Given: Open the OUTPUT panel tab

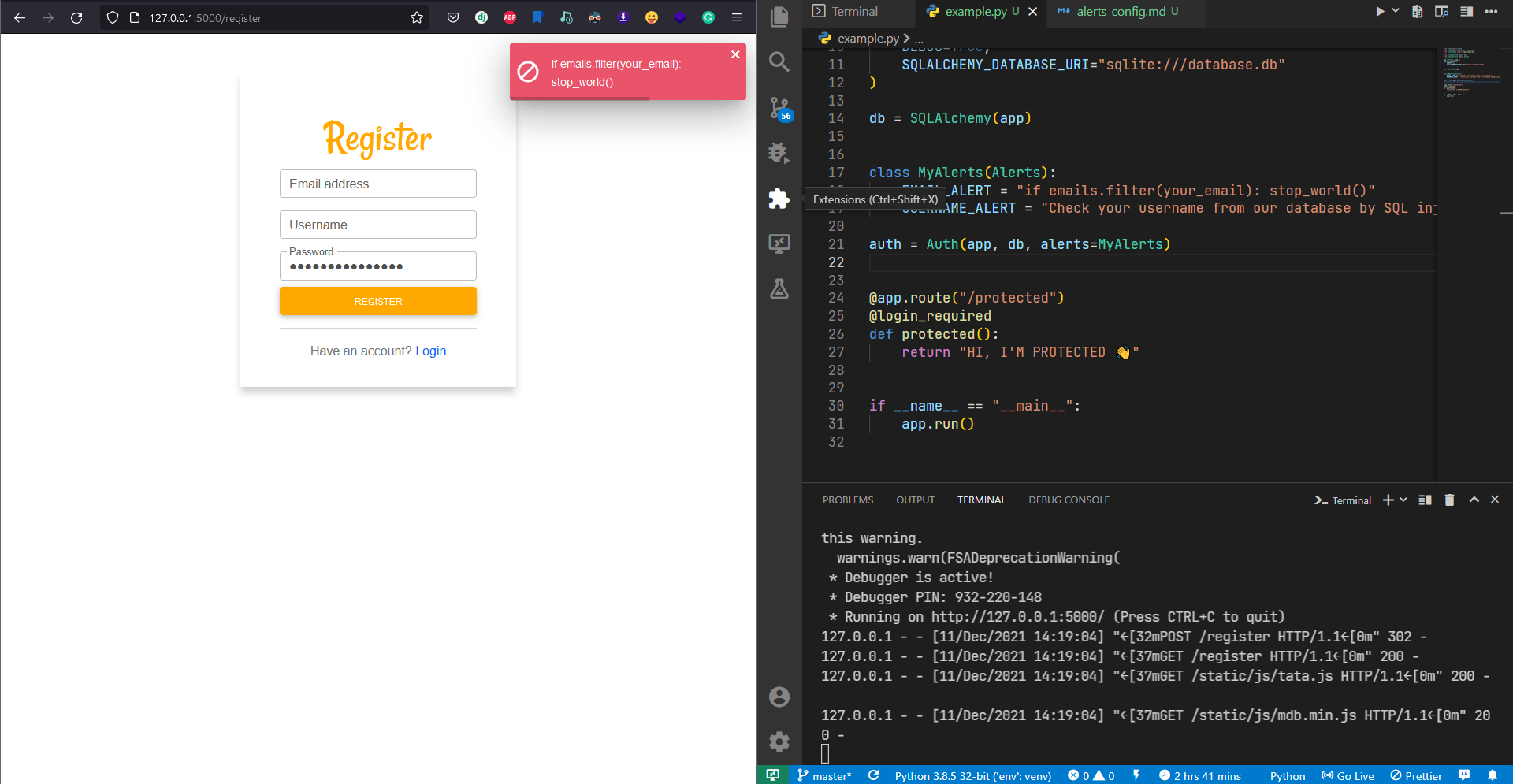Looking at the screenshot, I should point(915,500).
